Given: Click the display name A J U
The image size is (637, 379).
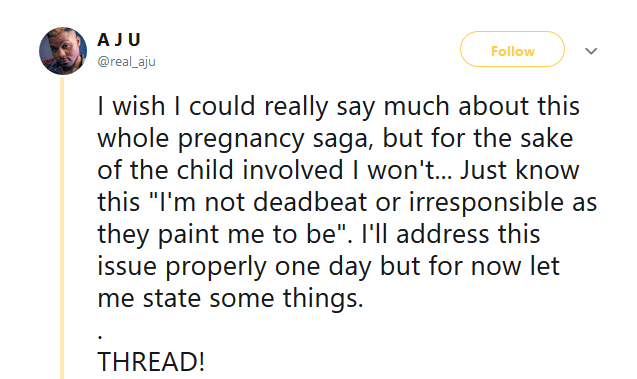Looking at the screenshot, I should coord(119,40).
